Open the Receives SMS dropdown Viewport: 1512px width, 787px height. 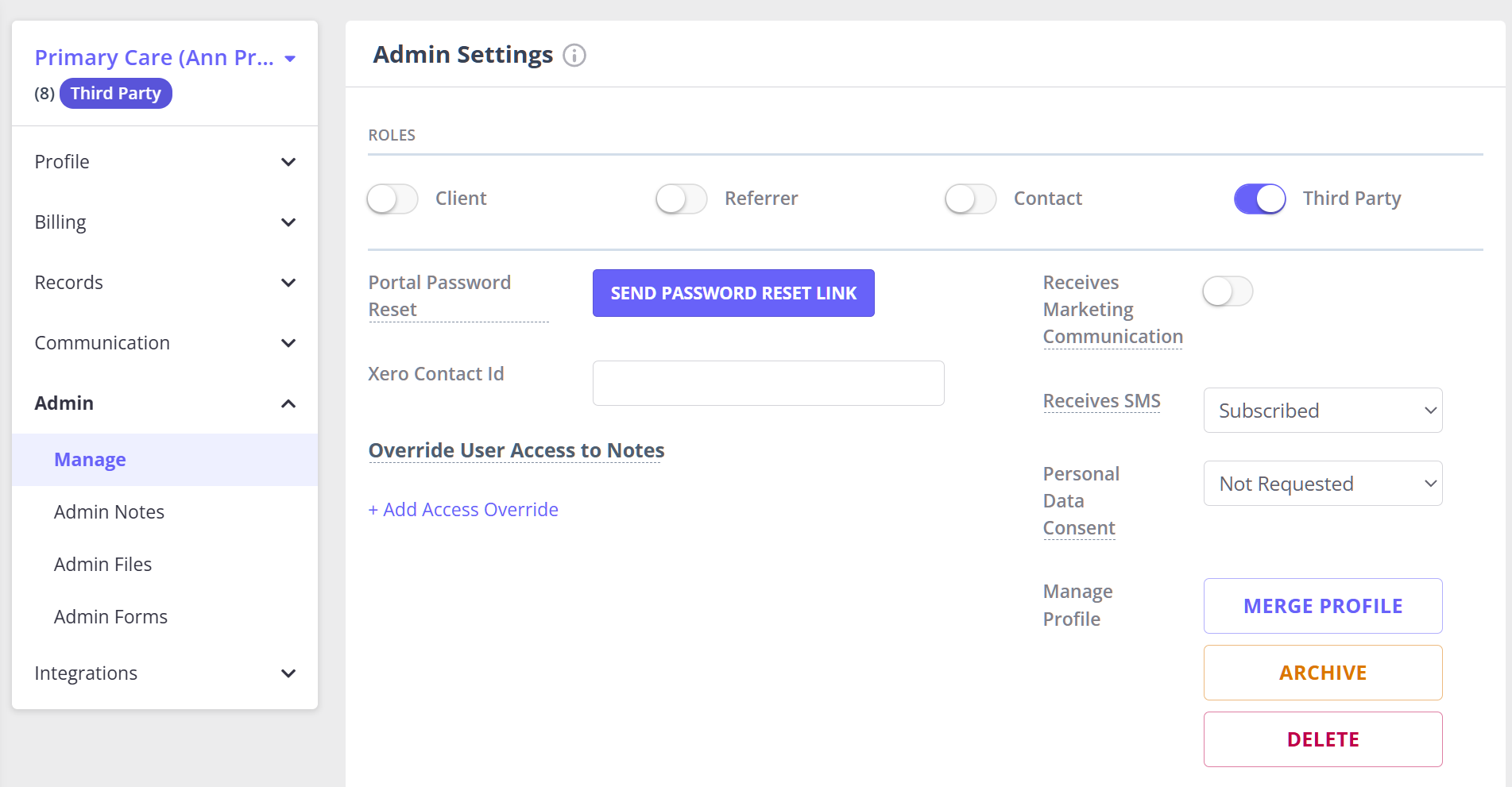click(1323, 411)
